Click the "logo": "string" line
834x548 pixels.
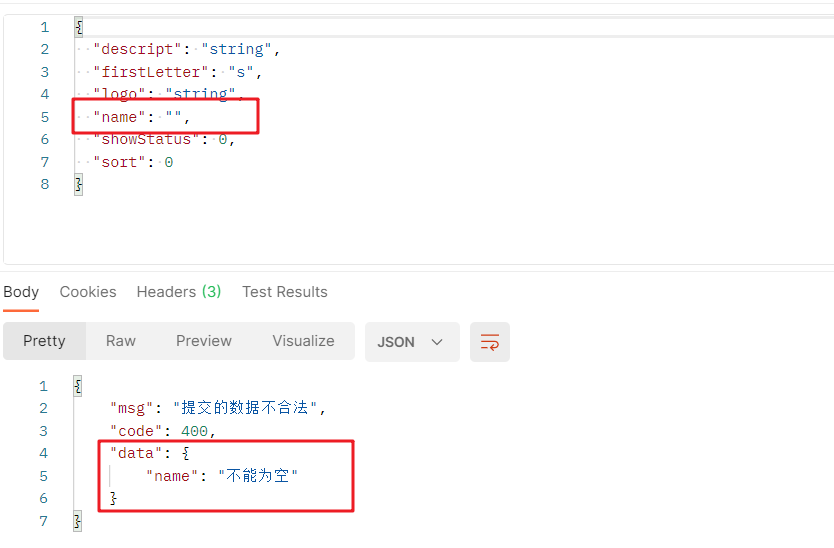click(x=168, y=94)
